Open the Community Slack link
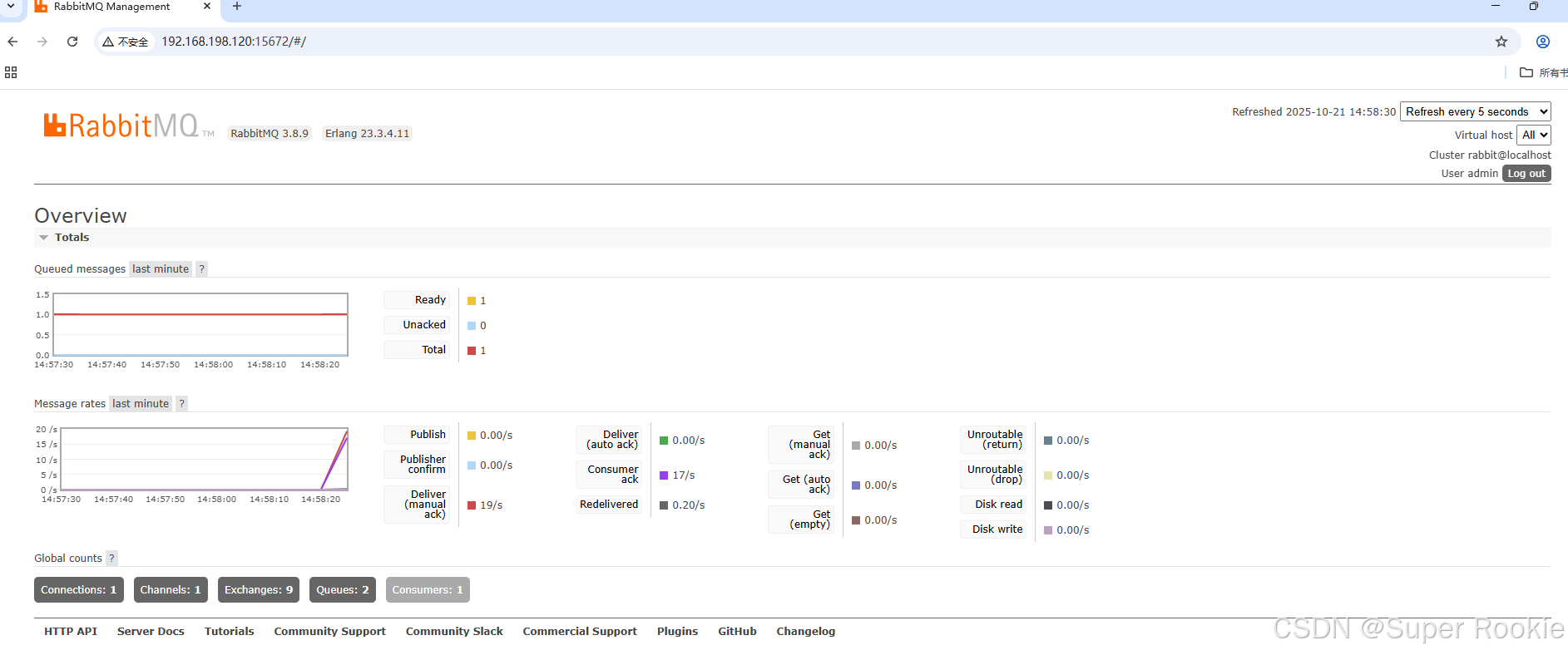1568x655 pixels. pos(454,632)
